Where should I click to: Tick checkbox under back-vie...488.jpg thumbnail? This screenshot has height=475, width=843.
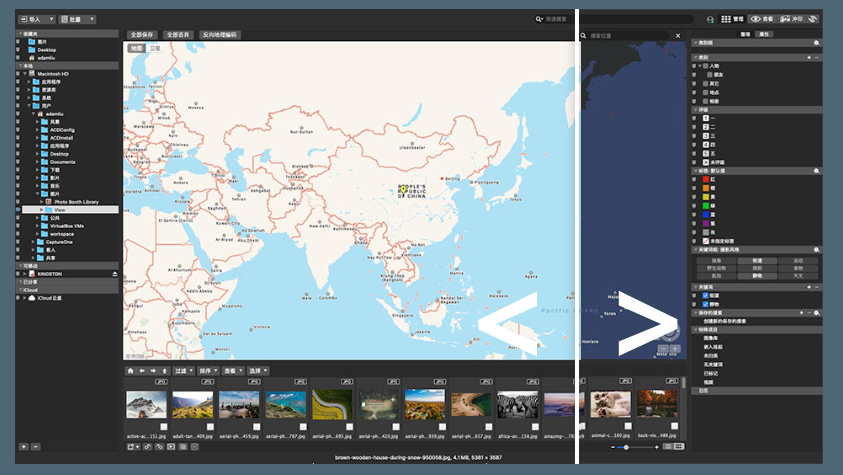click(674, 426)
